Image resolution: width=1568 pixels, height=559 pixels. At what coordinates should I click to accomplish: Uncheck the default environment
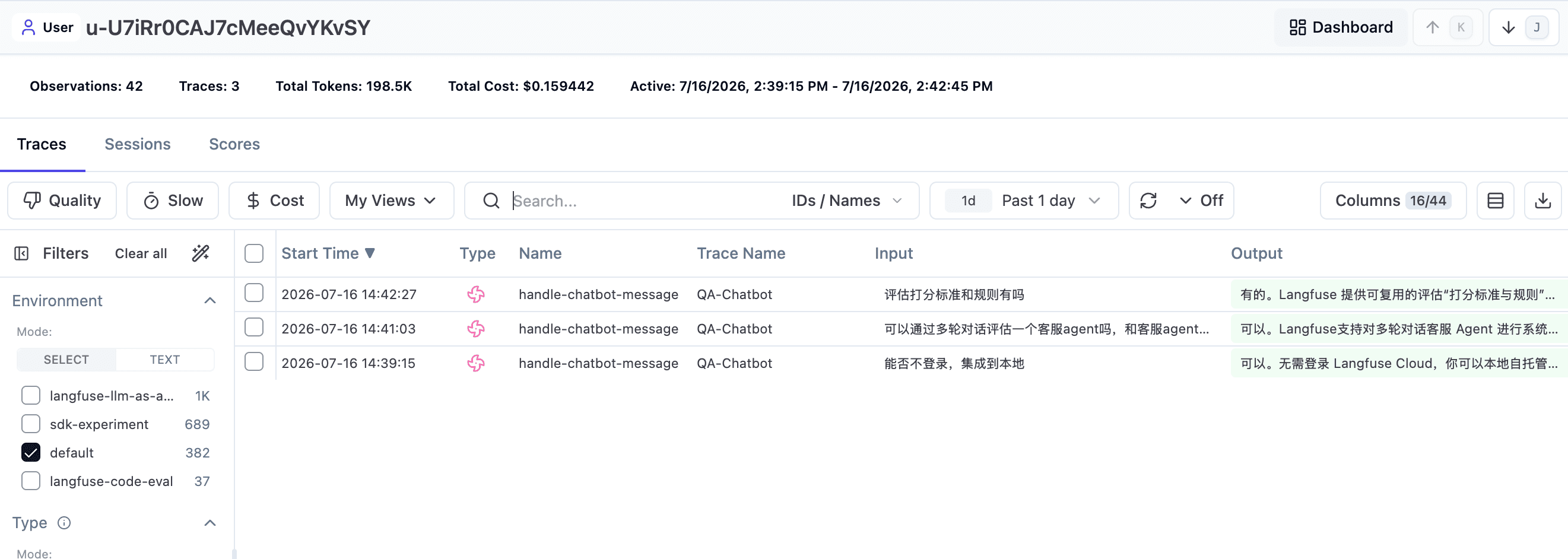[x=31, y=452]
